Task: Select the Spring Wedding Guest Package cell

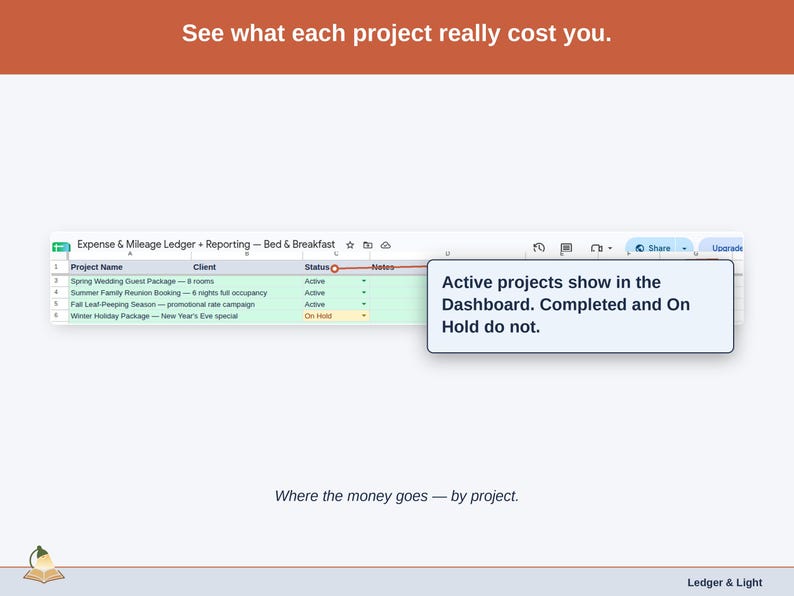Action: pos(130,281)
